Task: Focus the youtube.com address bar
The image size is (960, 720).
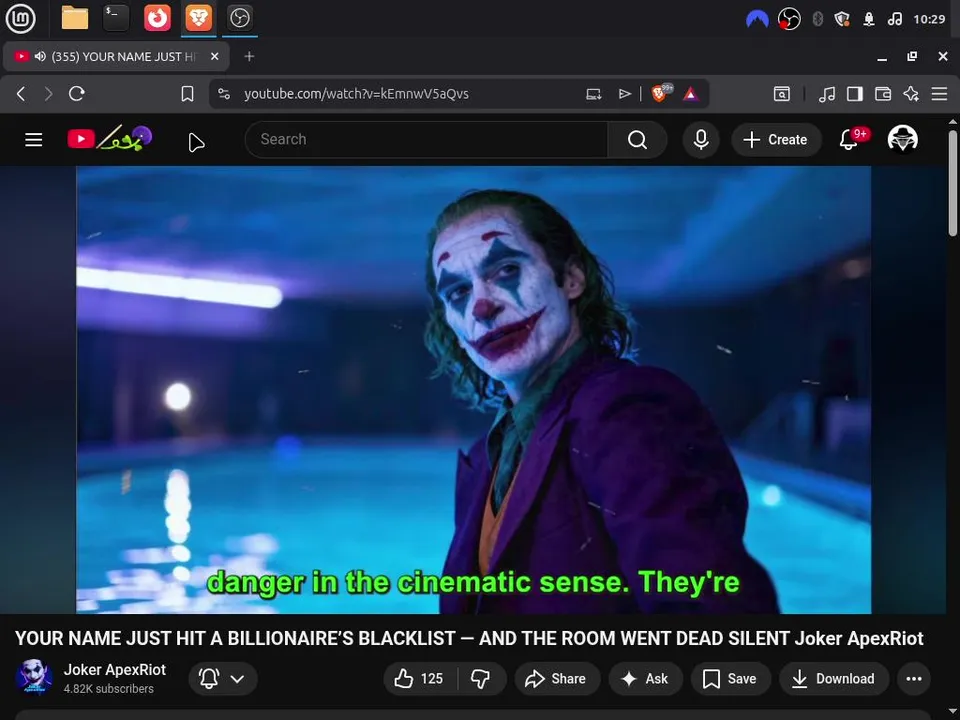Action: (x=356, y=94)
